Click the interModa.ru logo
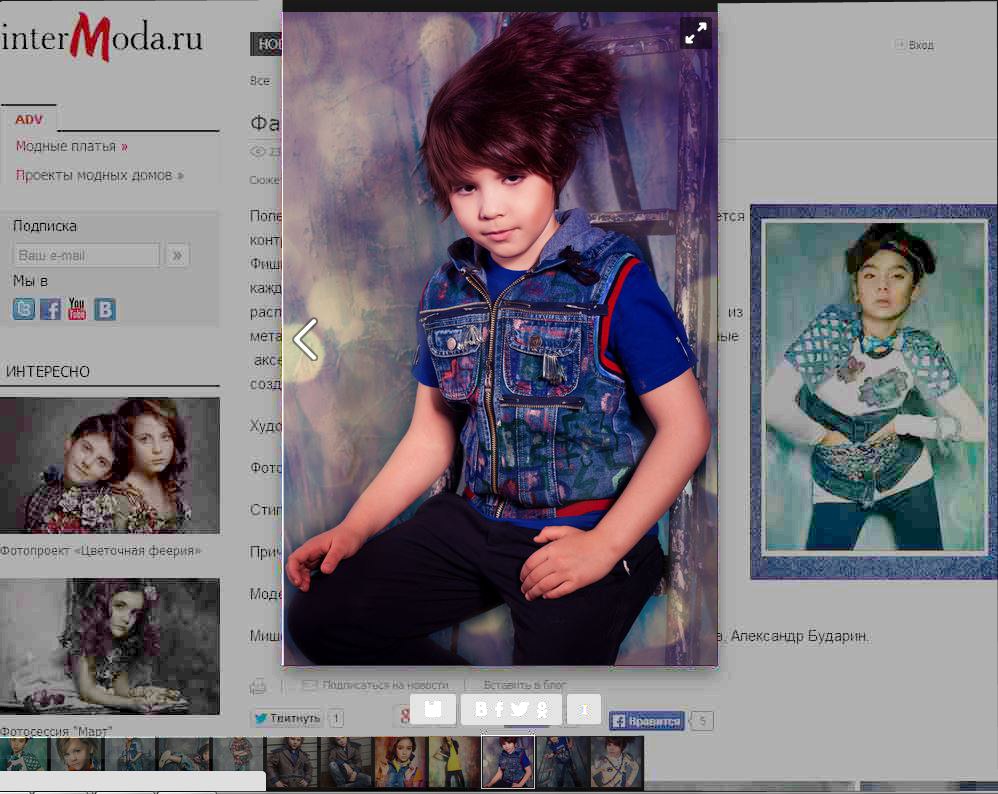 click(101, 38)
